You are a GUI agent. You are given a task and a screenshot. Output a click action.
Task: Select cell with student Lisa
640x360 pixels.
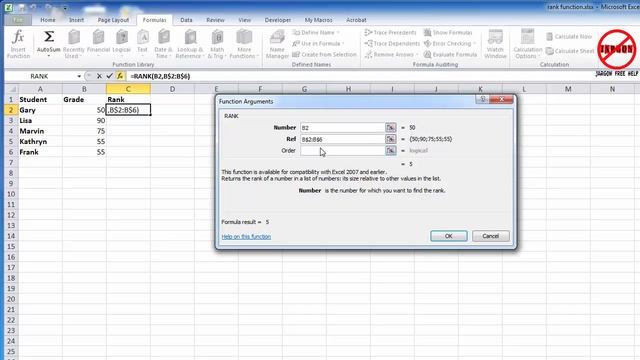pos(40,120)
